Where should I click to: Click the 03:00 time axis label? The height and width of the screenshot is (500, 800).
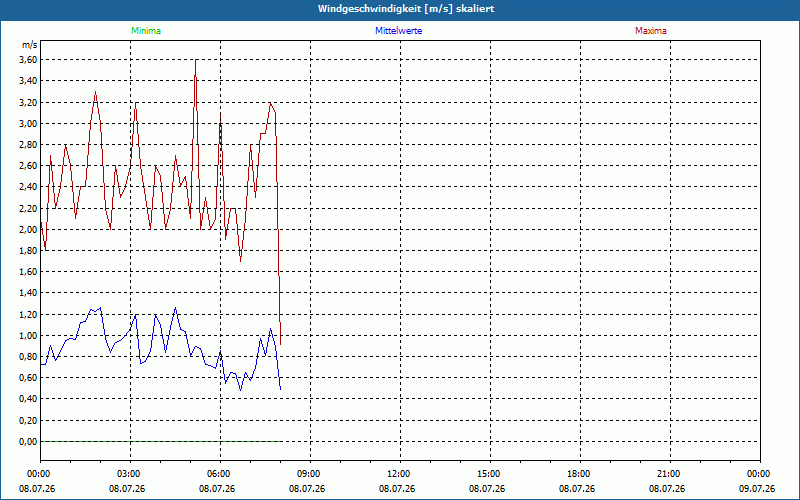pos(130,474)
